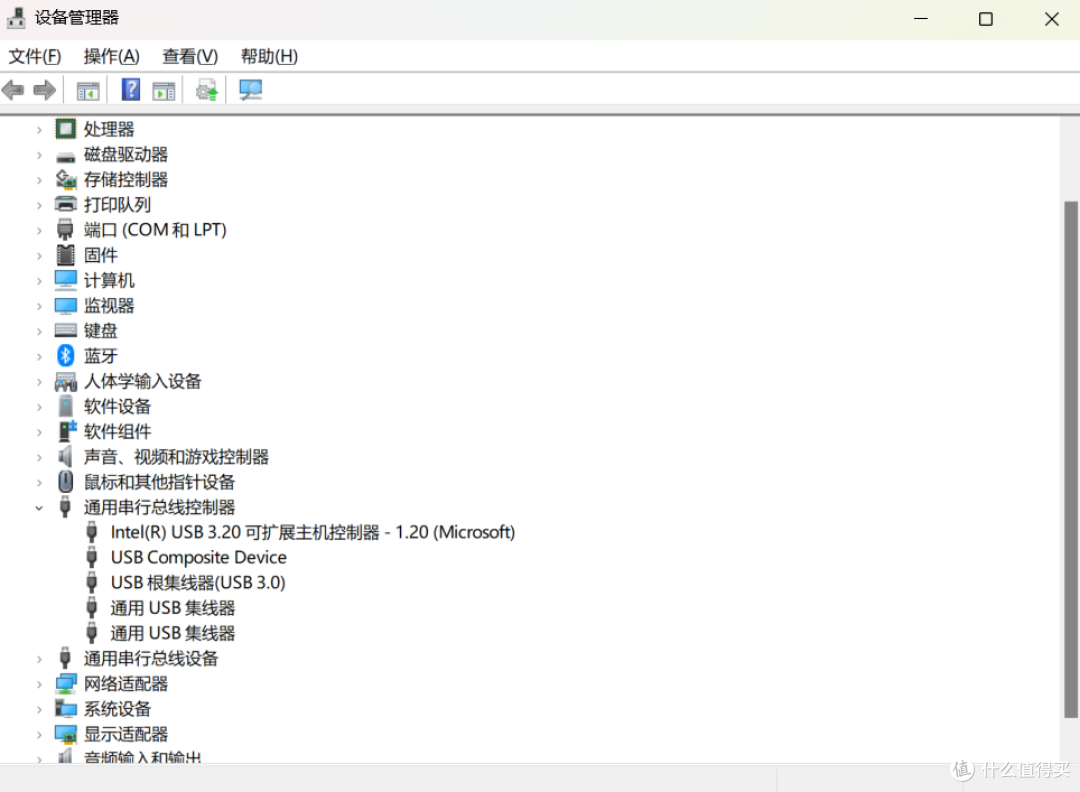This screenshot has width=1080, height=792.
Task: Select the 键盘 keyboard icon
Action: coord(65,331)
